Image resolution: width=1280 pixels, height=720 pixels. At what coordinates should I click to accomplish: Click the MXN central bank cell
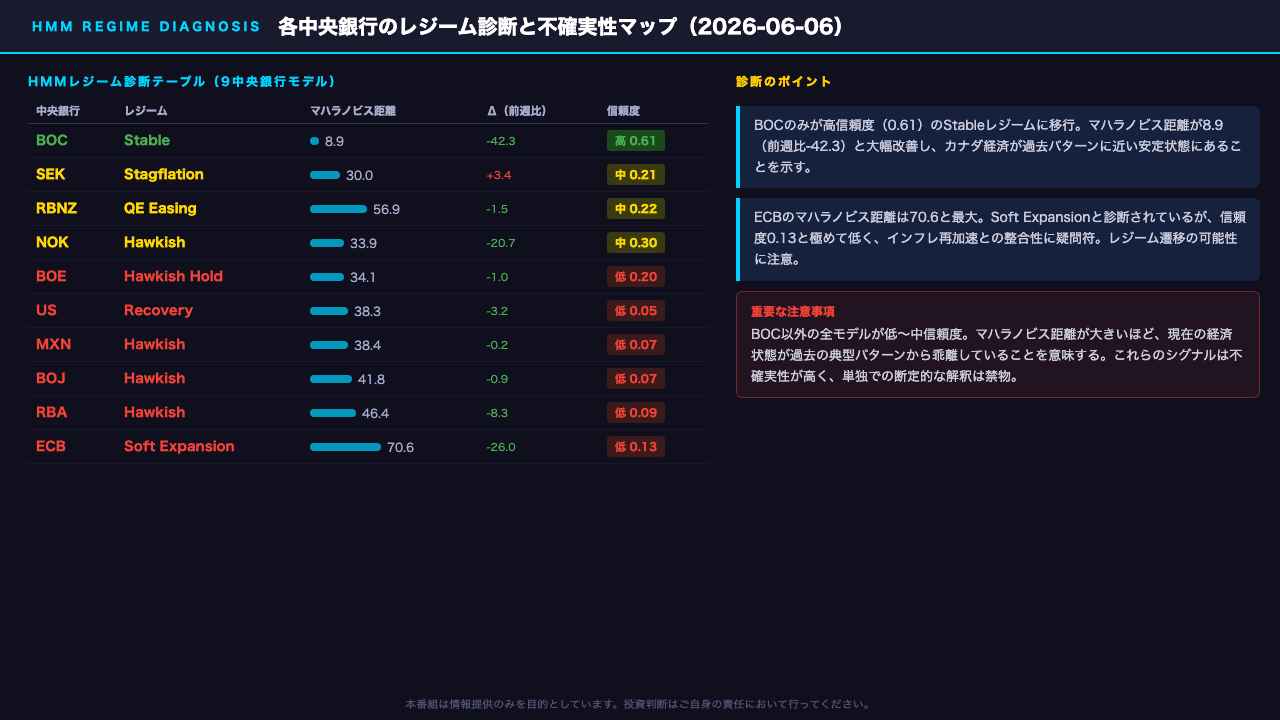(x=53, y=345)
